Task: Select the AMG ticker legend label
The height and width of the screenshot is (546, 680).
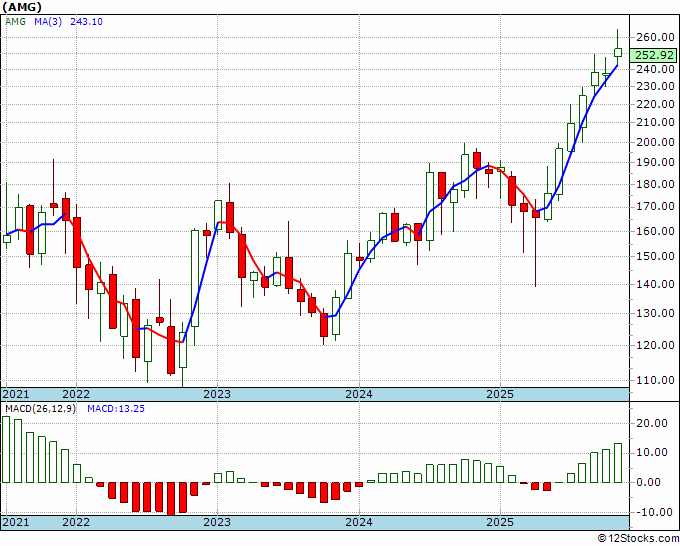Action: pos(15,21)
